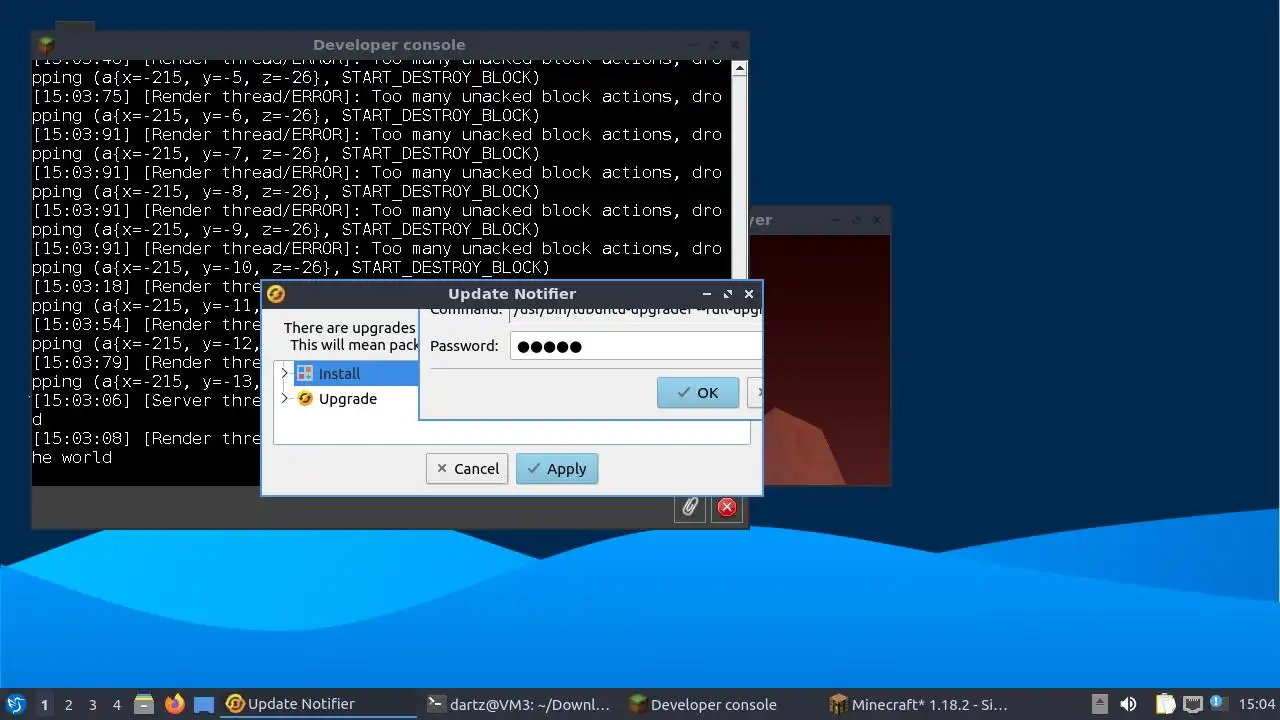Screen dimensions: 1280x720
Task: Click the y=-10 START_DESTROY_BLOCK log line
Action: click(291, 268)
